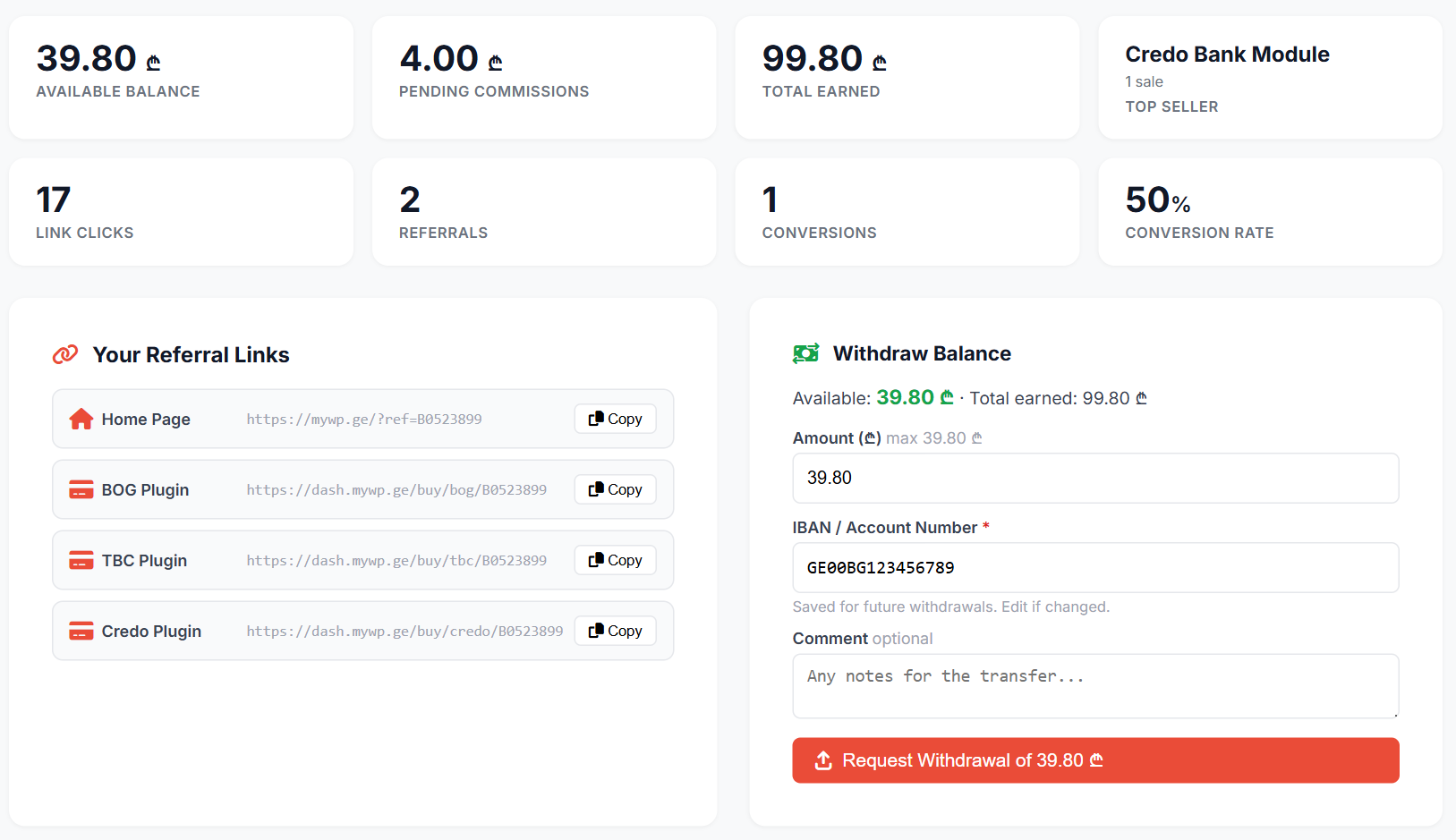This screenshot has width=1456, height=840.
Task: Click the card icon next to BOG Plugin
Action: (81, 489)
